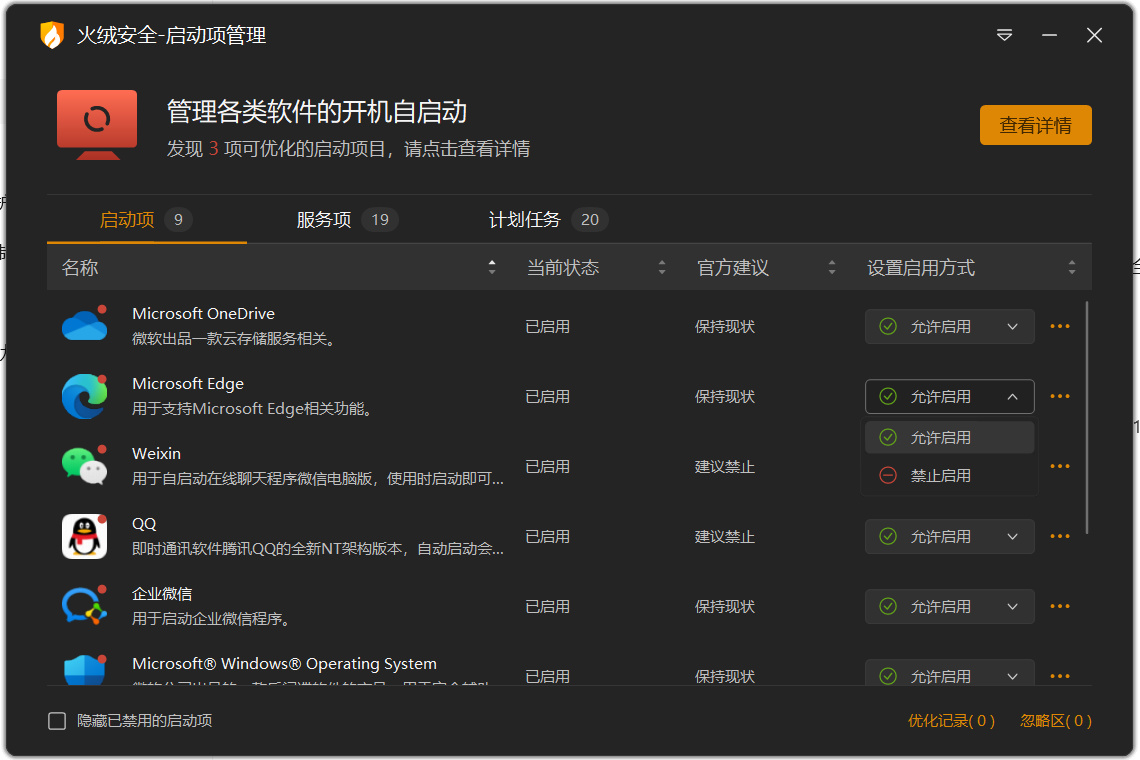Screen dimensions: 1140x760
Task: Open more options for Microsoft Edge
Action: (x=1060, y=396)
